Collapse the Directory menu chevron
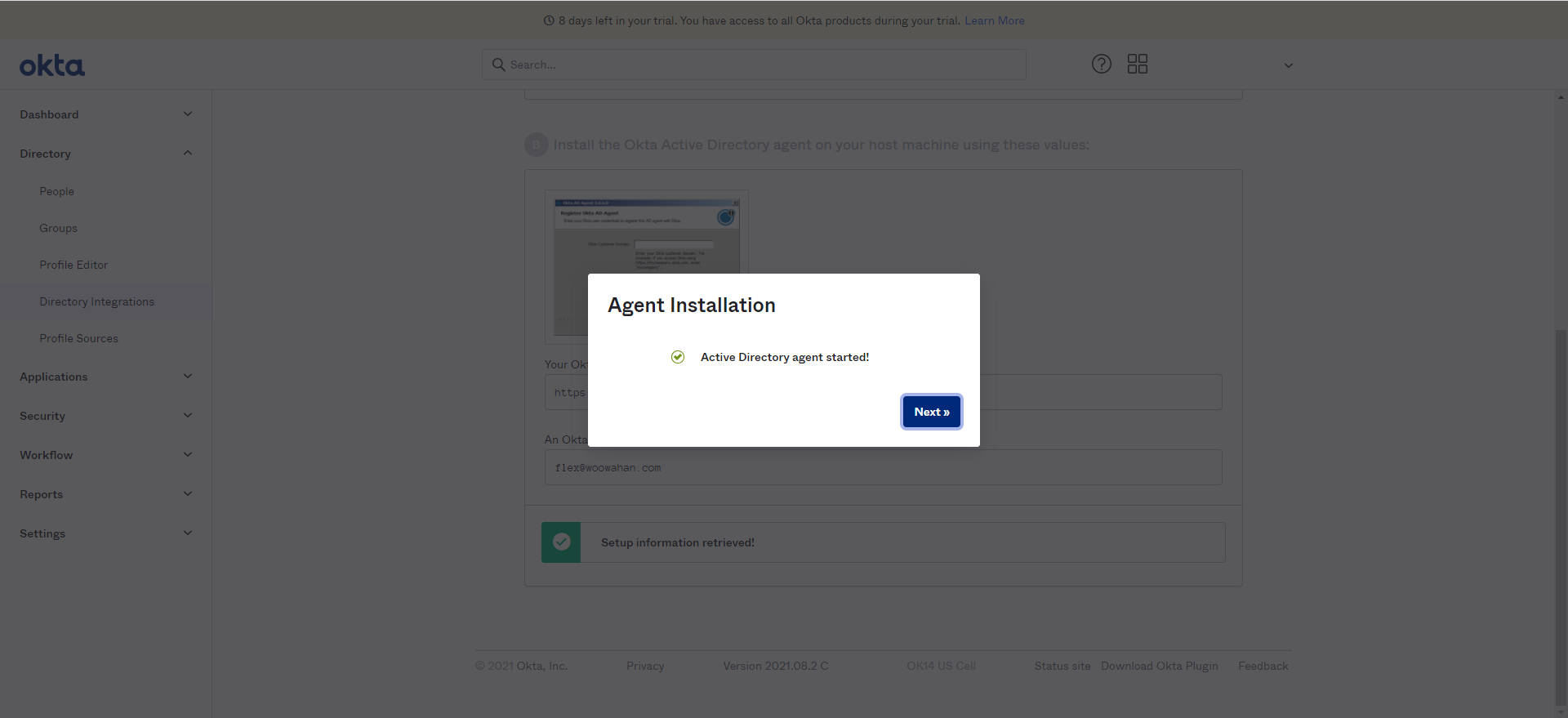Screen dimensions: 1568x718 (188, 154)
